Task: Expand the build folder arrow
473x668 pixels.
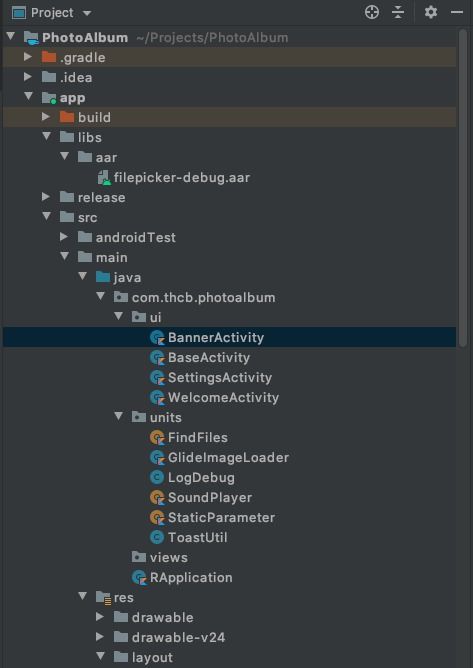Action: pos(46,117)
